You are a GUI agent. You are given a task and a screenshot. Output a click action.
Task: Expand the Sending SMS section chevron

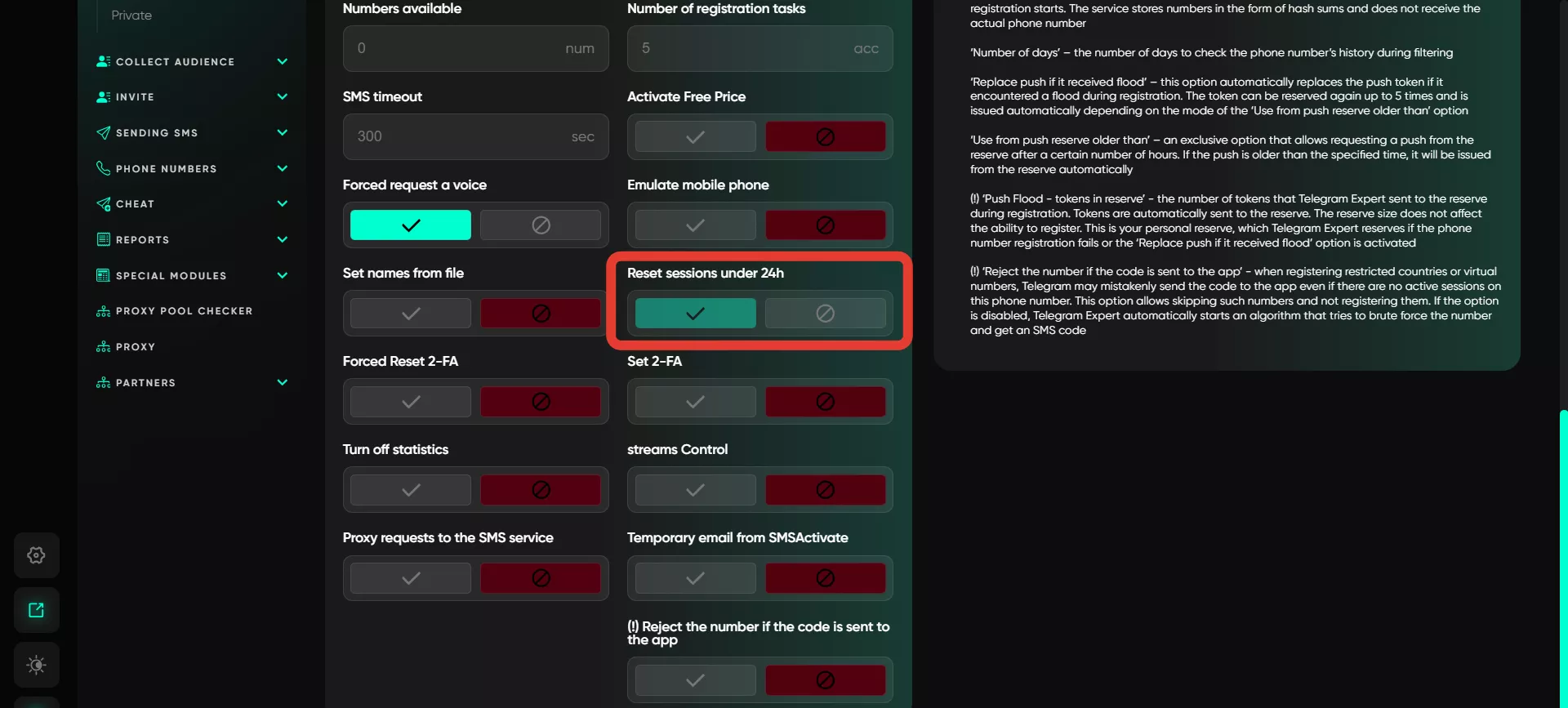(283, 132)
